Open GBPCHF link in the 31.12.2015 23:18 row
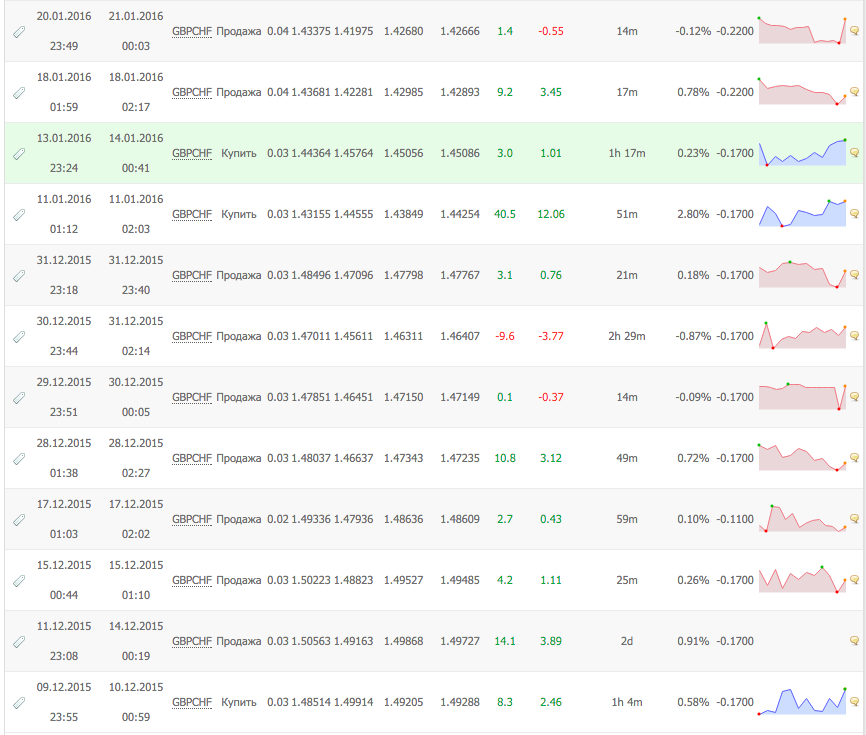Screen dimensions: 866x735 point(192,275)
